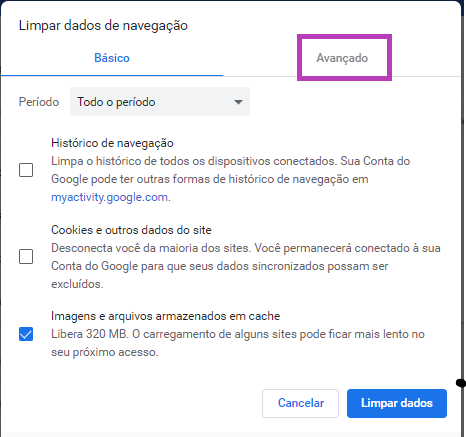This screenshot has width=466, height=437.
Task: Open the myactivity.google.com link
Action: tap(109, 197)
